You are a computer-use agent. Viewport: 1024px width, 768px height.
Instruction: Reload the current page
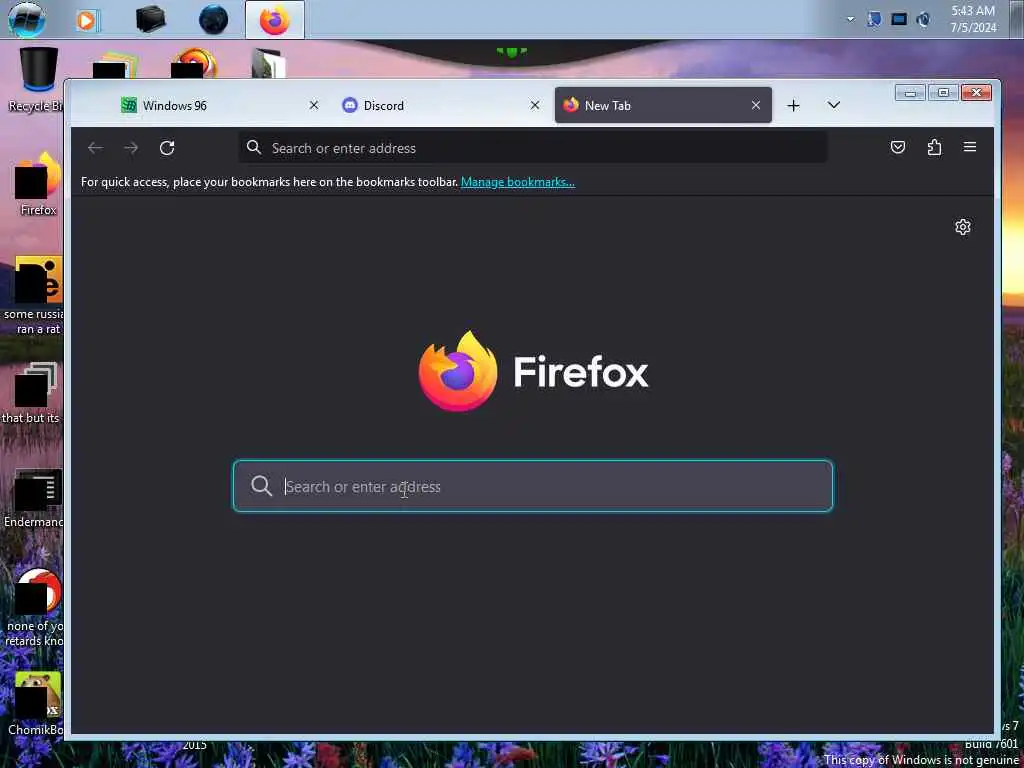click(167, 148)
